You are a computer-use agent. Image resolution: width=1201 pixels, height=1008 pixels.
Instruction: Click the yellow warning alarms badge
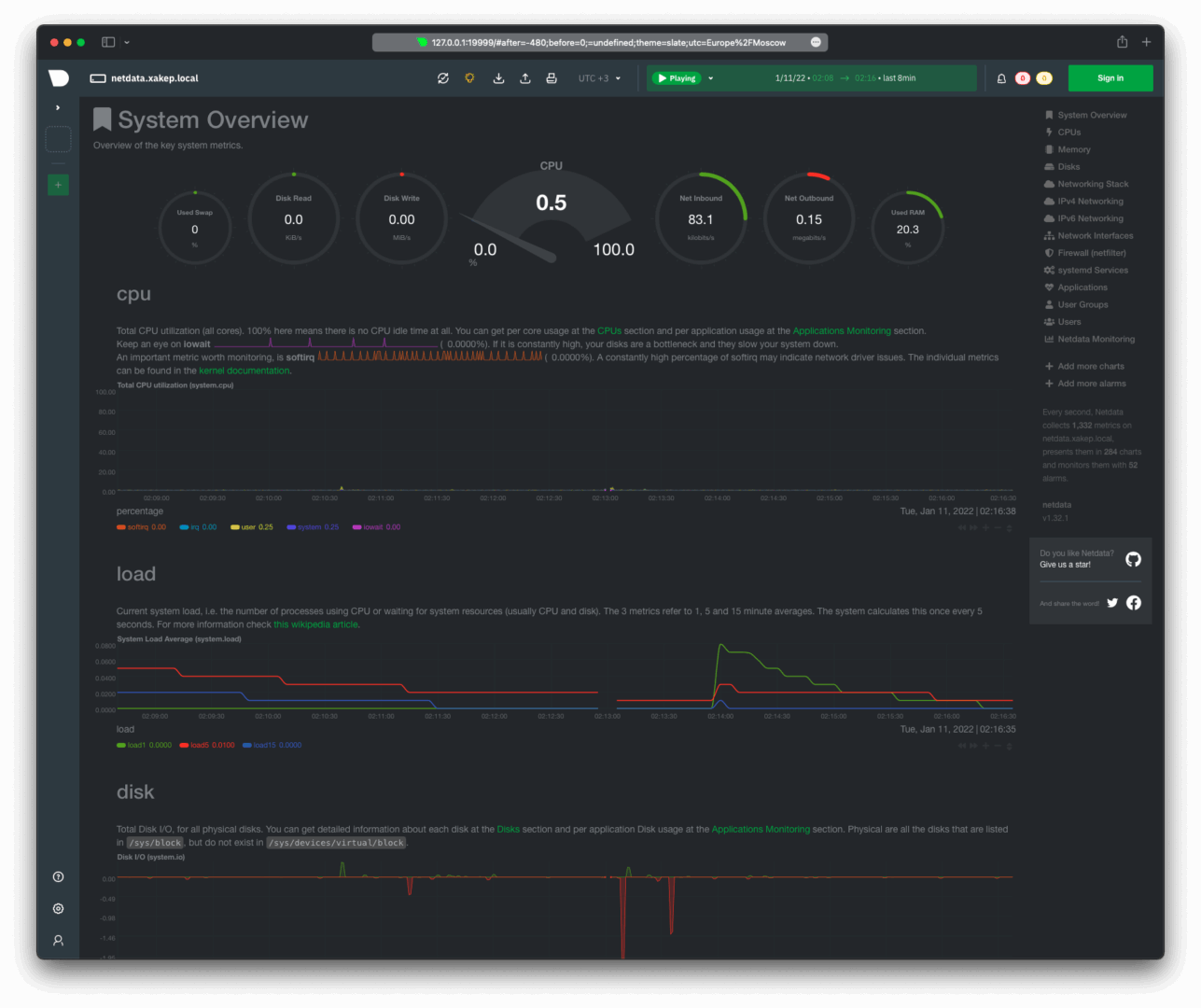pos(1044,78)
